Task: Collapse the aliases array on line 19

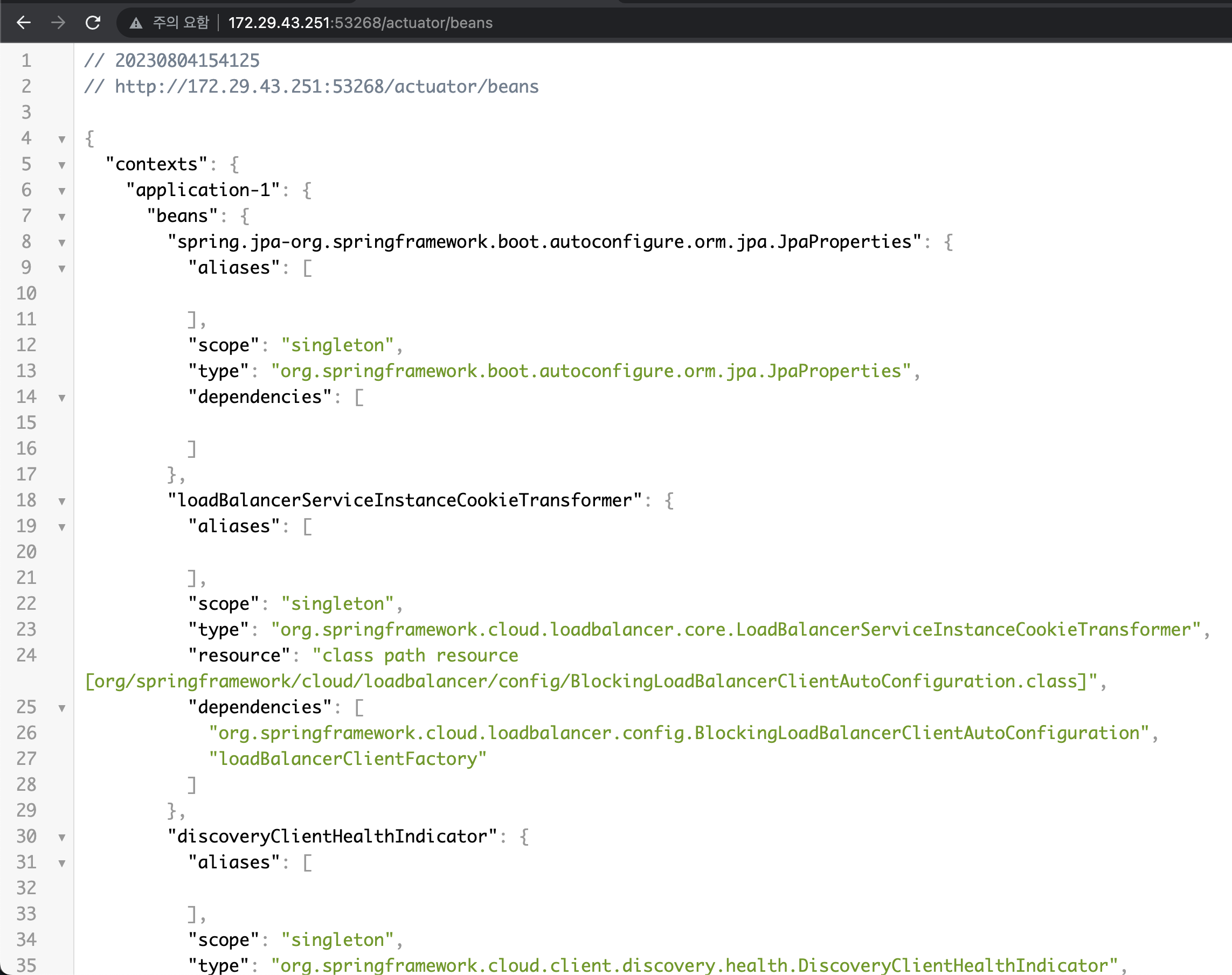Action: (x=61, y=527)
